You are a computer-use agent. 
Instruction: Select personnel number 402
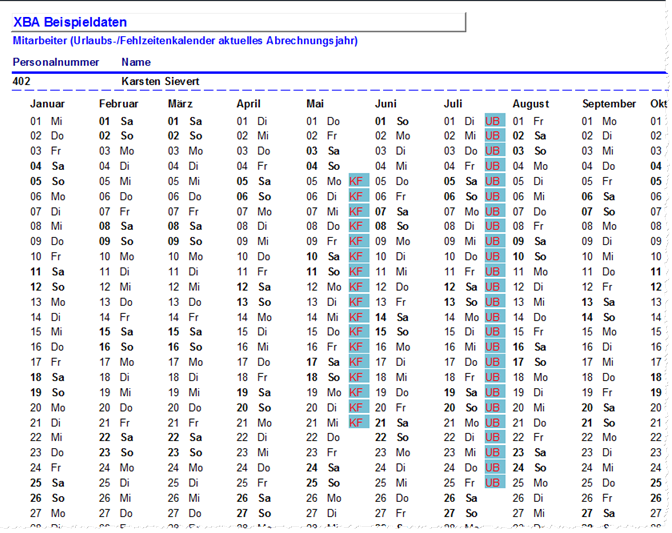21,81
